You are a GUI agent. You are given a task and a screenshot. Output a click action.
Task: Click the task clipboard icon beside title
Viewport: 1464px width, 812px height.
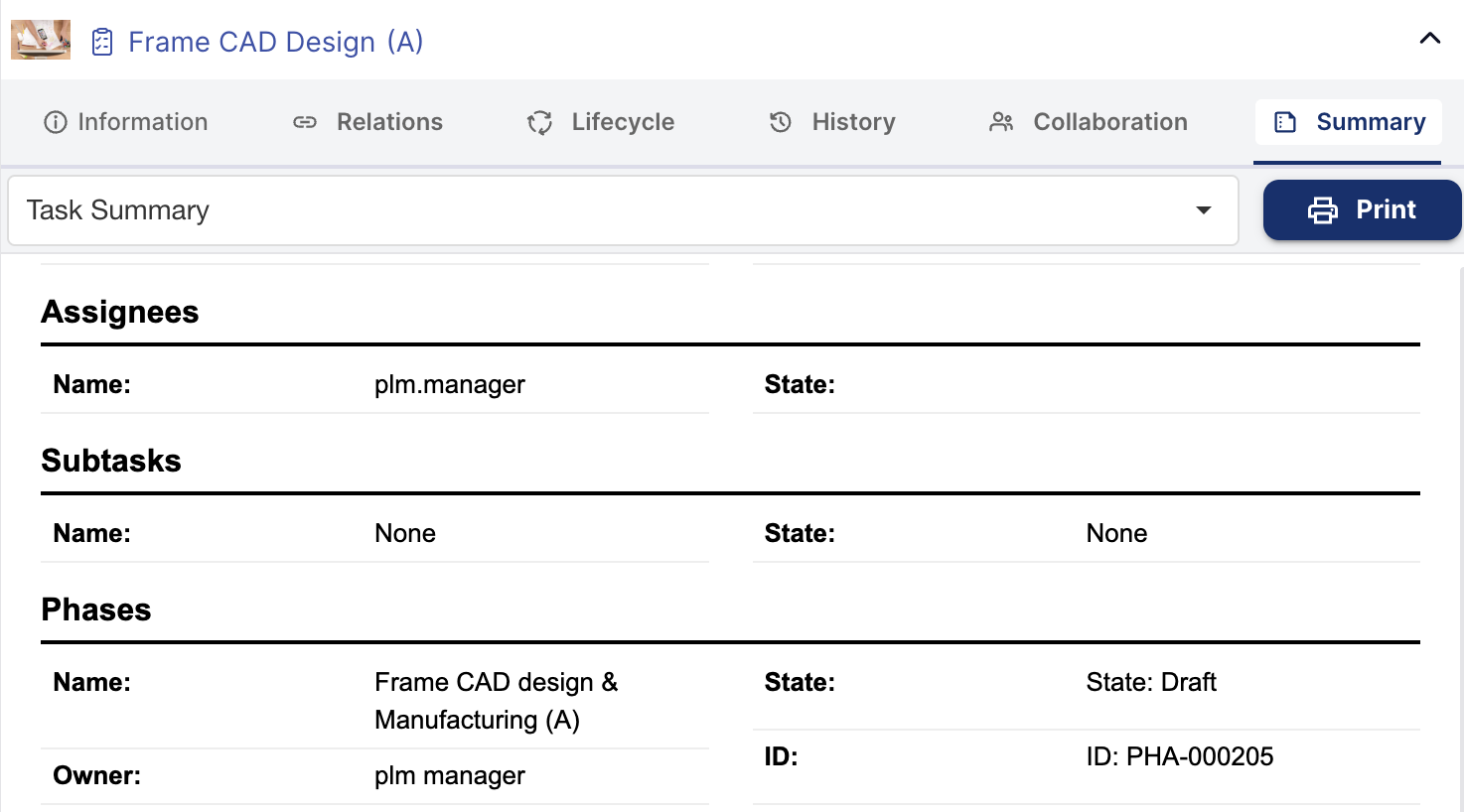(x=102, y=42)
